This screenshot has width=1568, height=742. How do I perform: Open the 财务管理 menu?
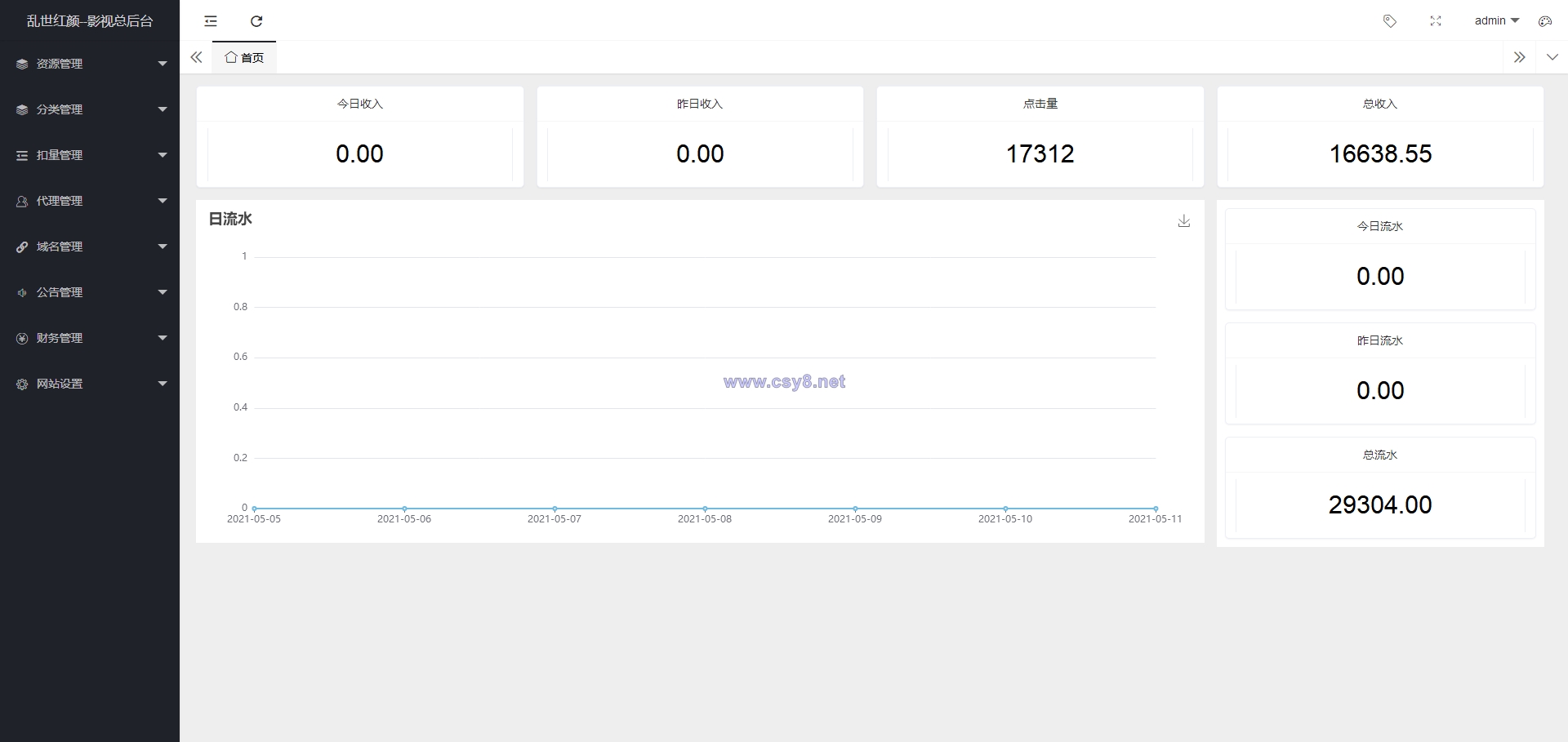[x=90, y=338]
